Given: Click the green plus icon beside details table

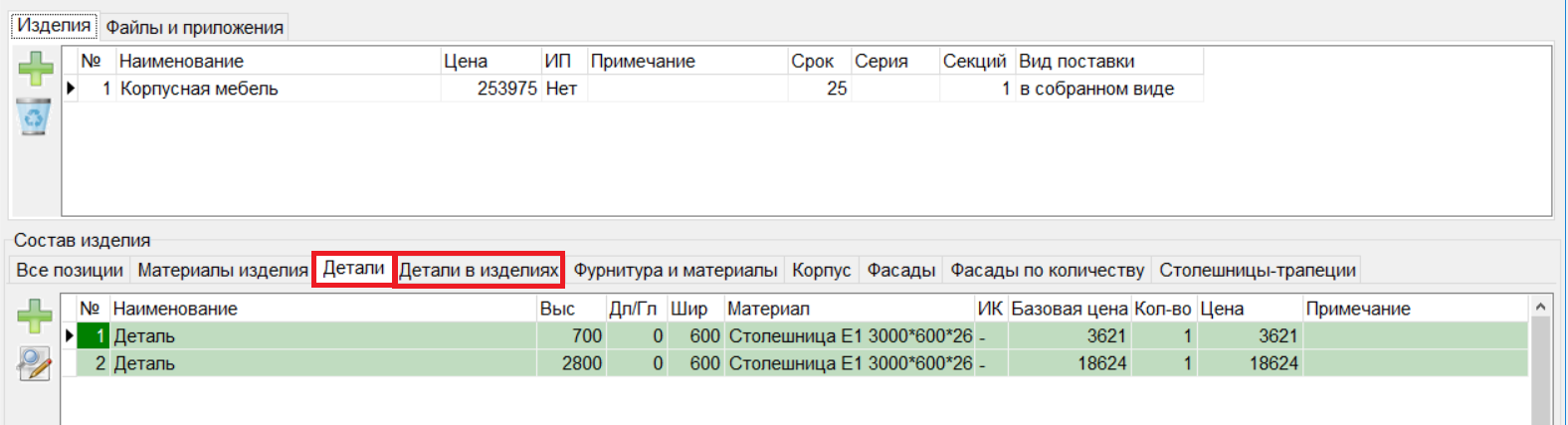Looking at the screenshot, I should point(35,317).
